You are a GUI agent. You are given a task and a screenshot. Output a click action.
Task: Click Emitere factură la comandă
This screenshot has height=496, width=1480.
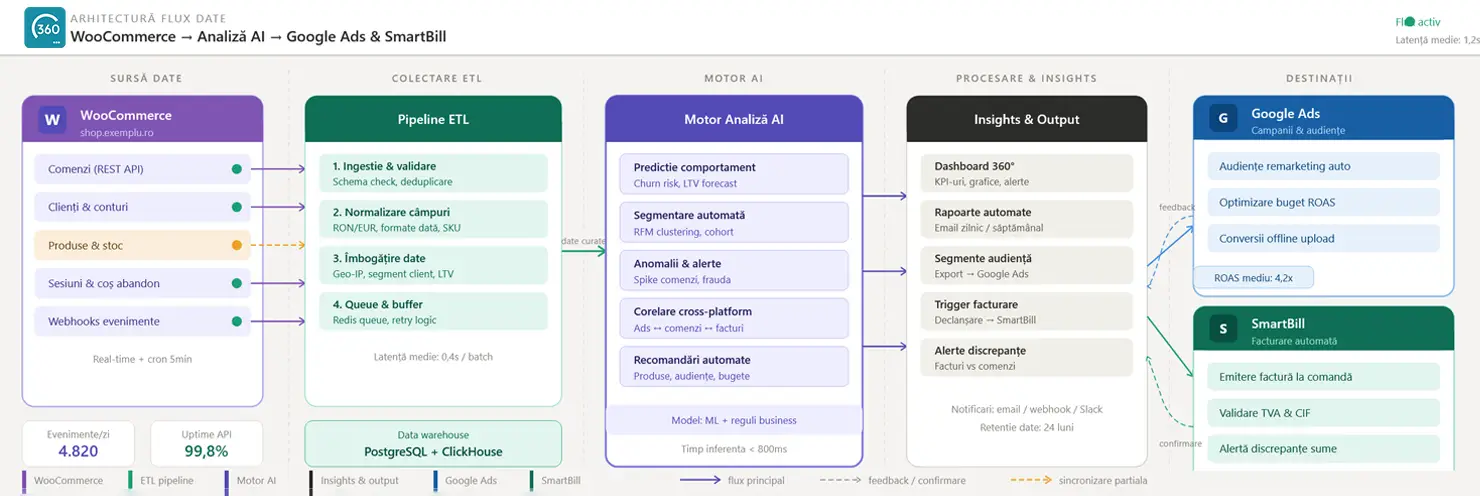[x=1323, y=377]
